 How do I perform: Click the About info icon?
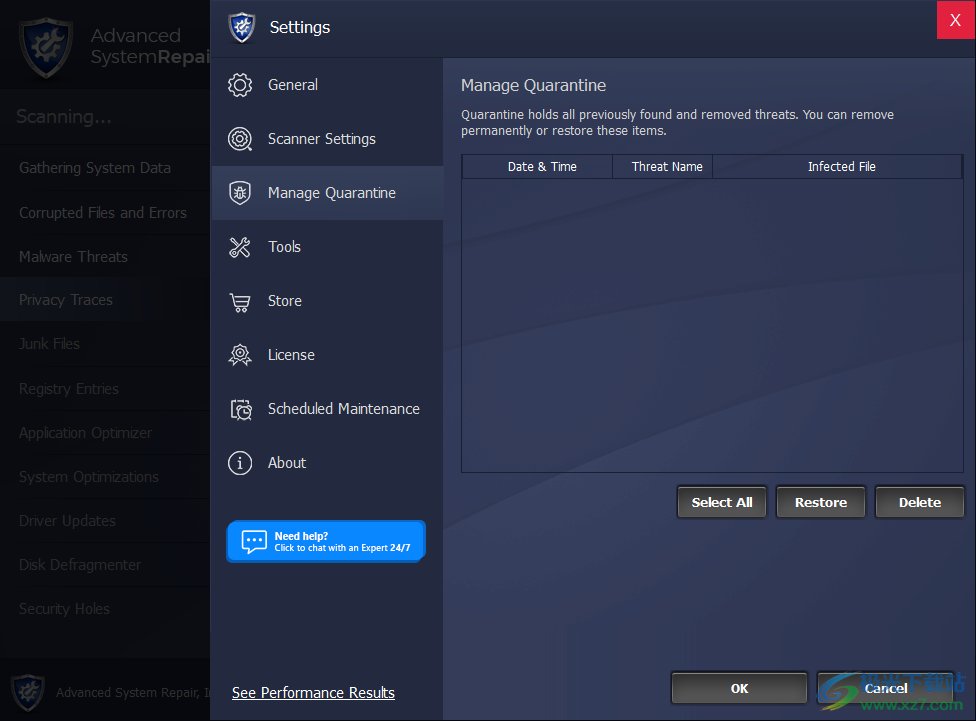(x=240, y=463)
